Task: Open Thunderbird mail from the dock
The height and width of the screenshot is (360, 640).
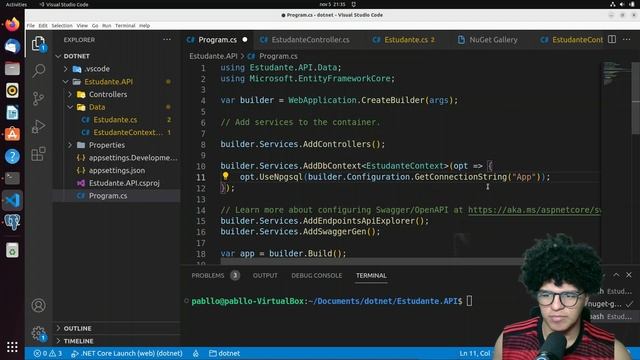Action: pos(12,46)
